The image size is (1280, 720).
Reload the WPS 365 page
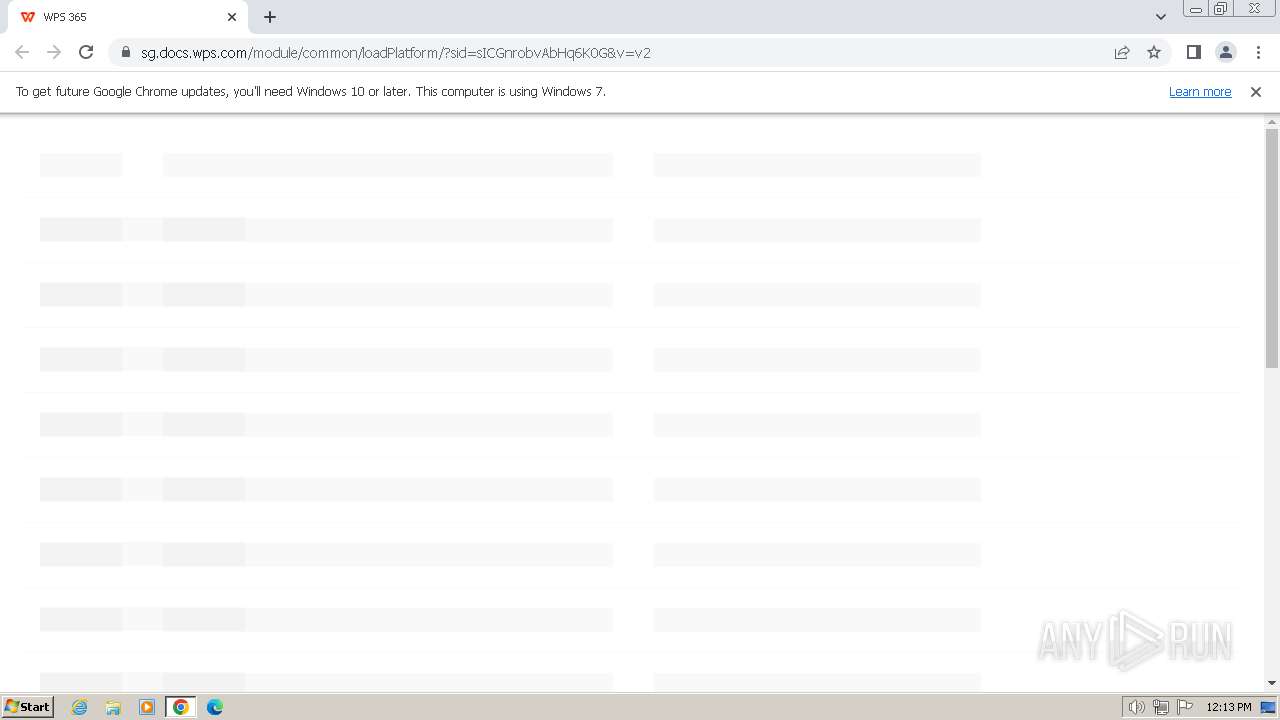(86, 52)
